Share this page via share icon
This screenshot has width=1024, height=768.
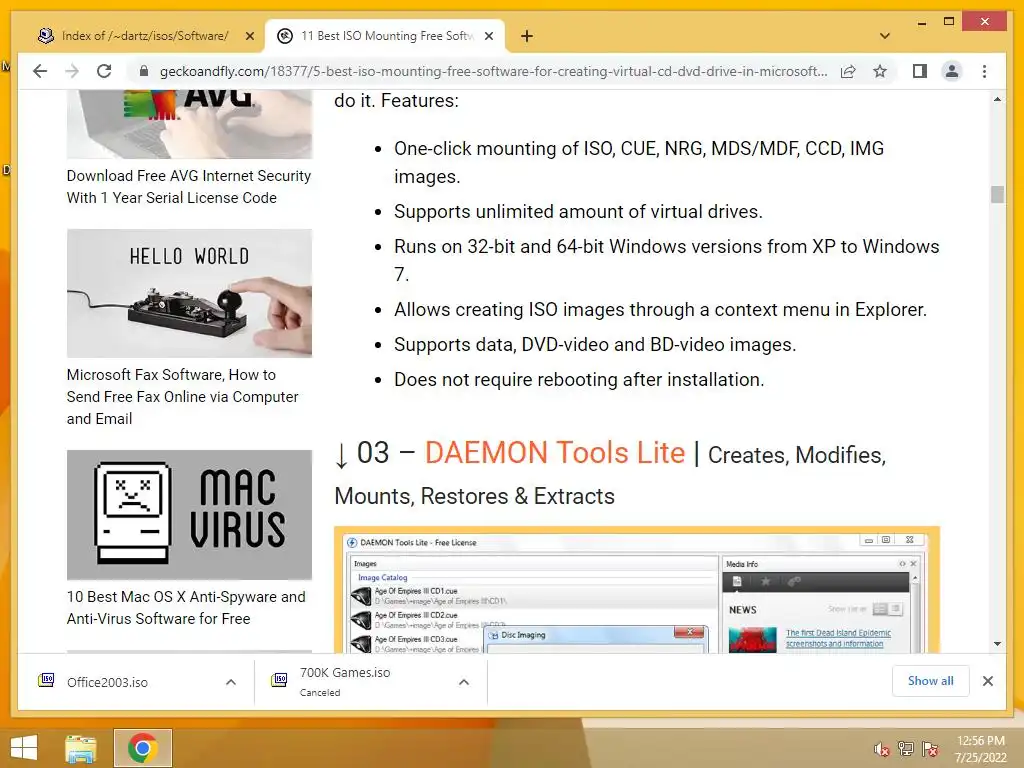(848, 71)
